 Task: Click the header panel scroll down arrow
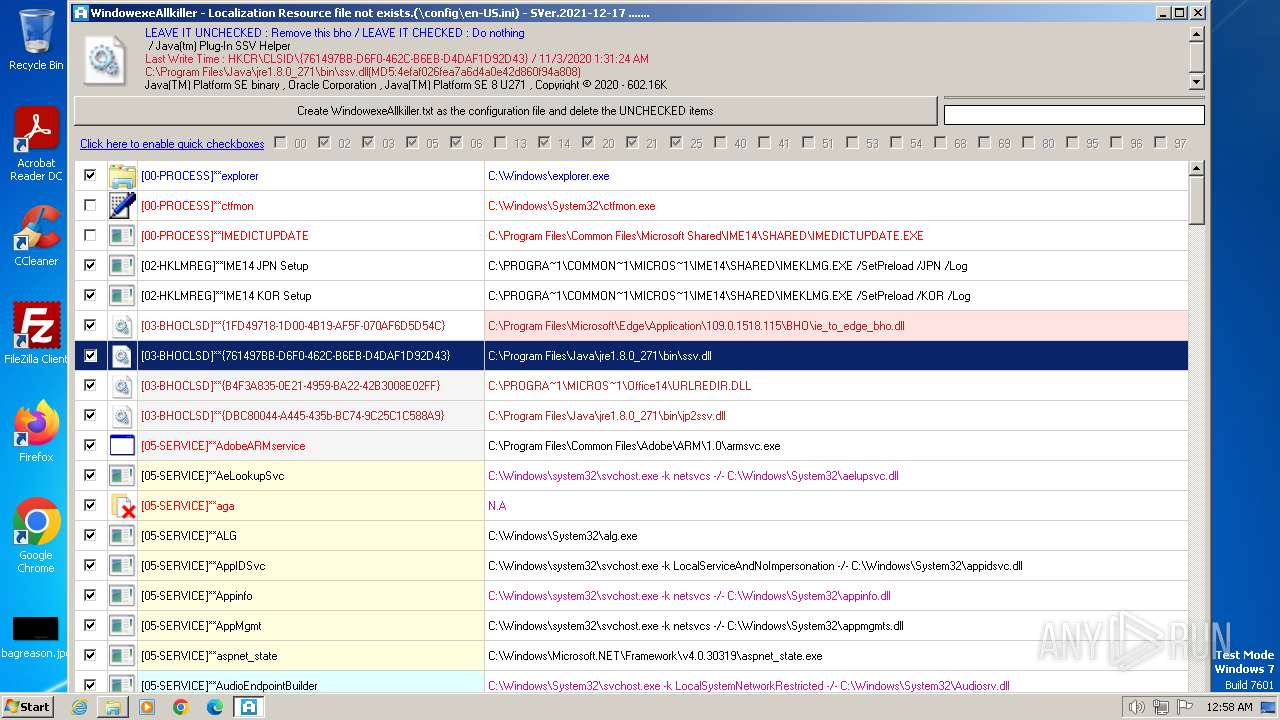pyautogui.click(x=1197, y=82)
